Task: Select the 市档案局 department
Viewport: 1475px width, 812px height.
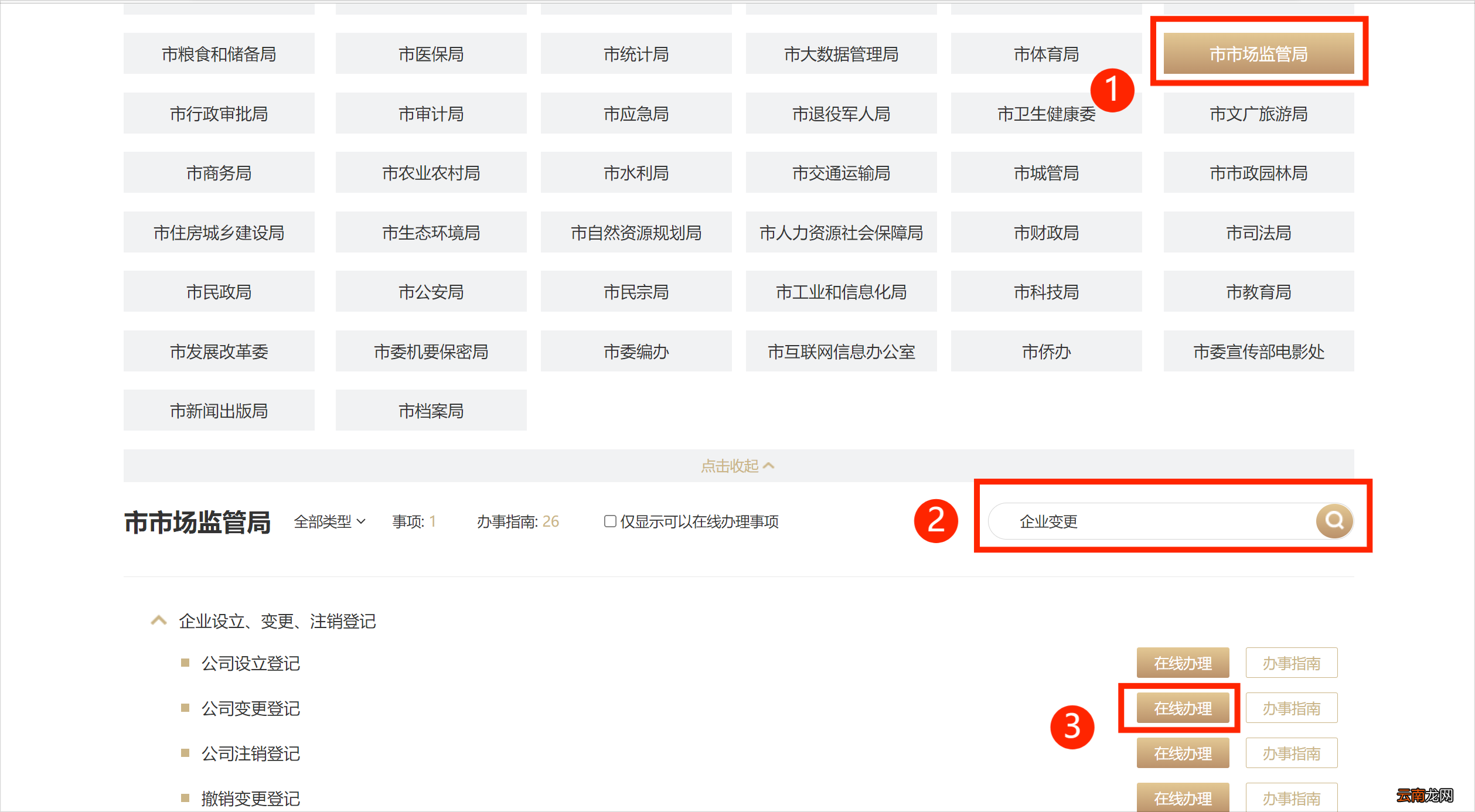Action: coord(431,410)
